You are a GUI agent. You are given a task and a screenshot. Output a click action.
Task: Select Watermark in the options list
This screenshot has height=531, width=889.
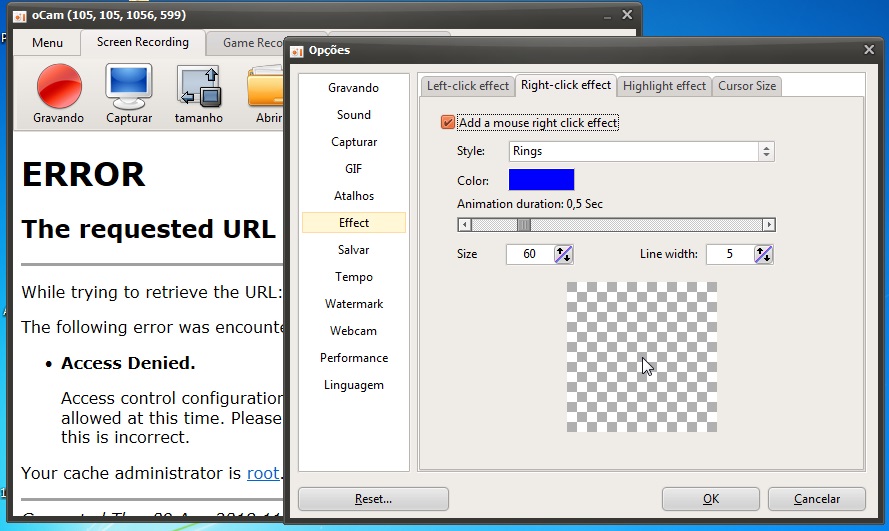click(x=354, y=304)
